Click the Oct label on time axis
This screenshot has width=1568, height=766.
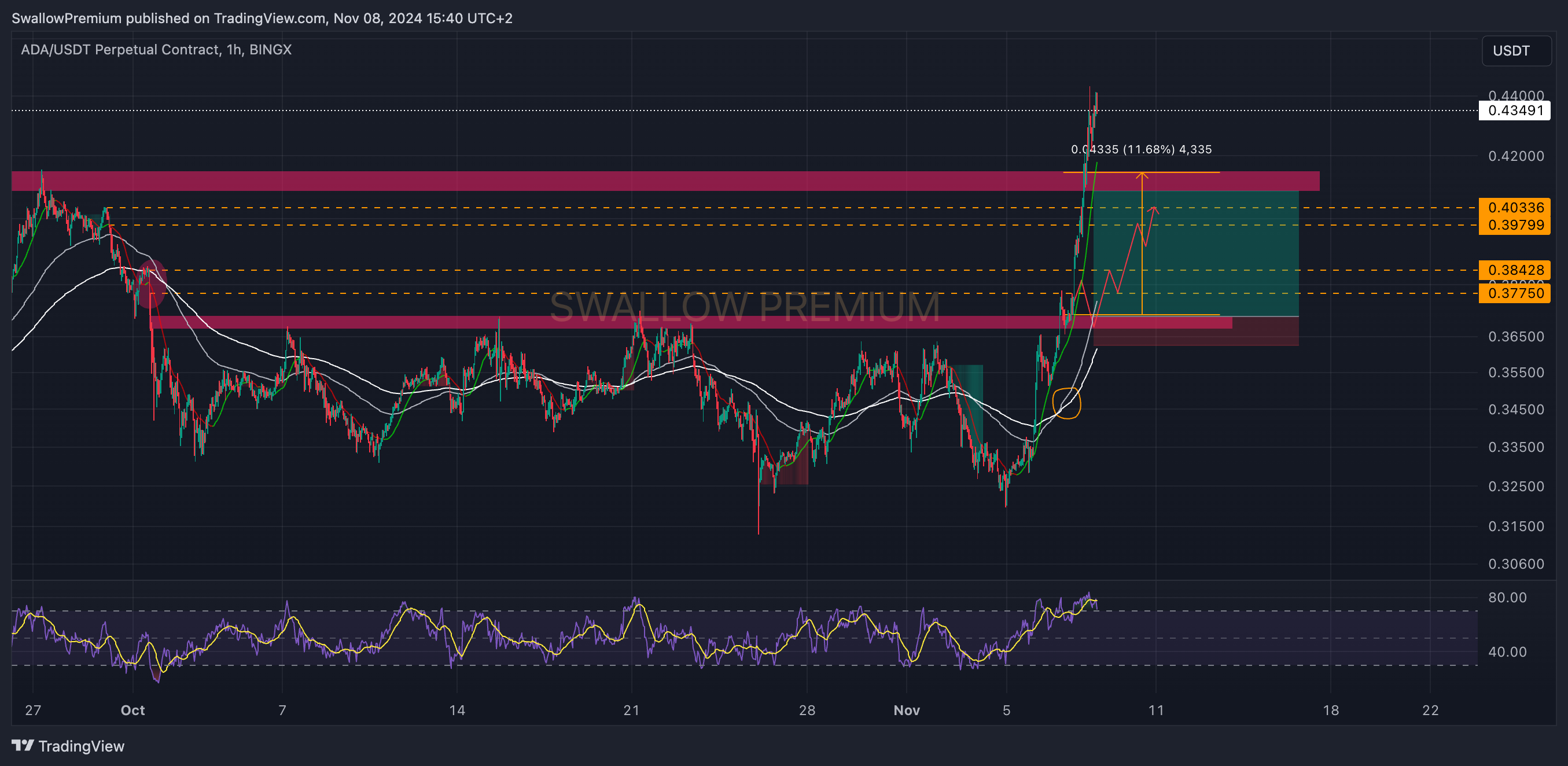click(132, 710)
